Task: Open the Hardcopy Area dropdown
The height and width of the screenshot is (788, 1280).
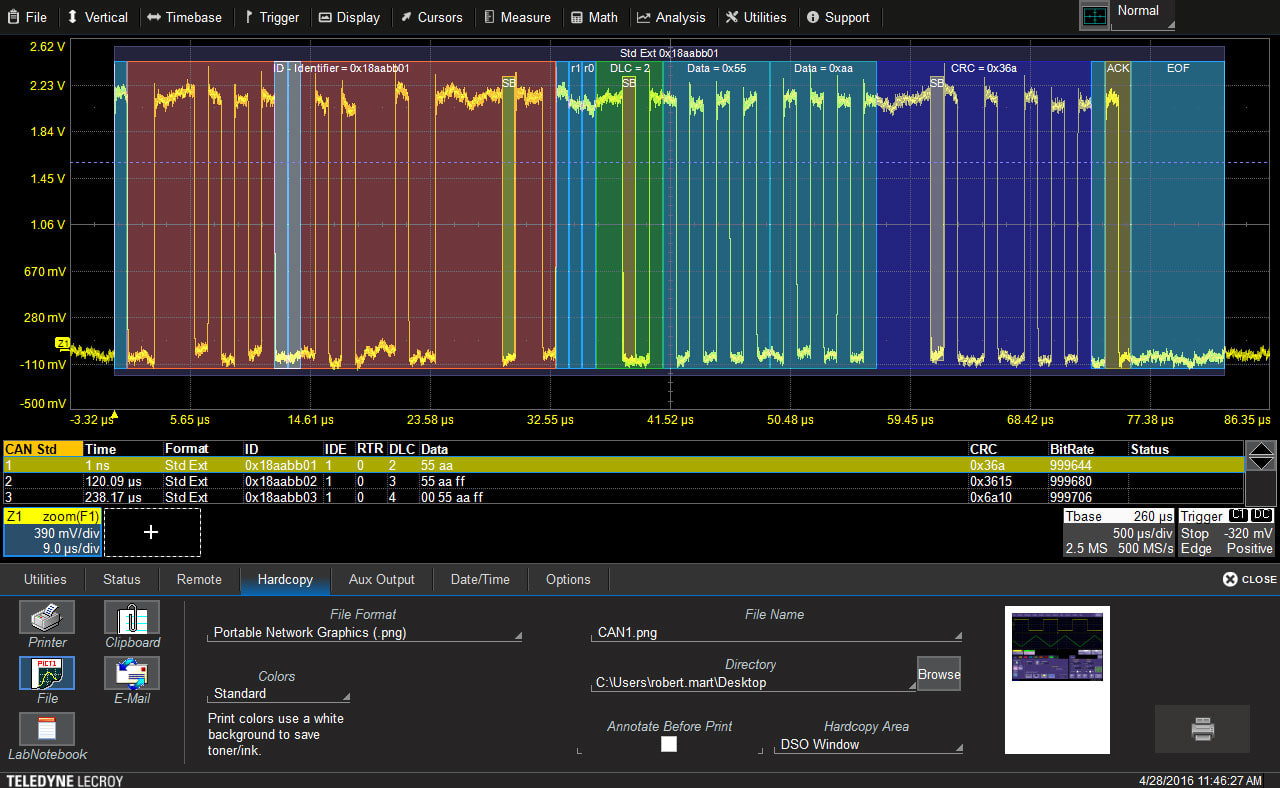Action: (868, 744)
